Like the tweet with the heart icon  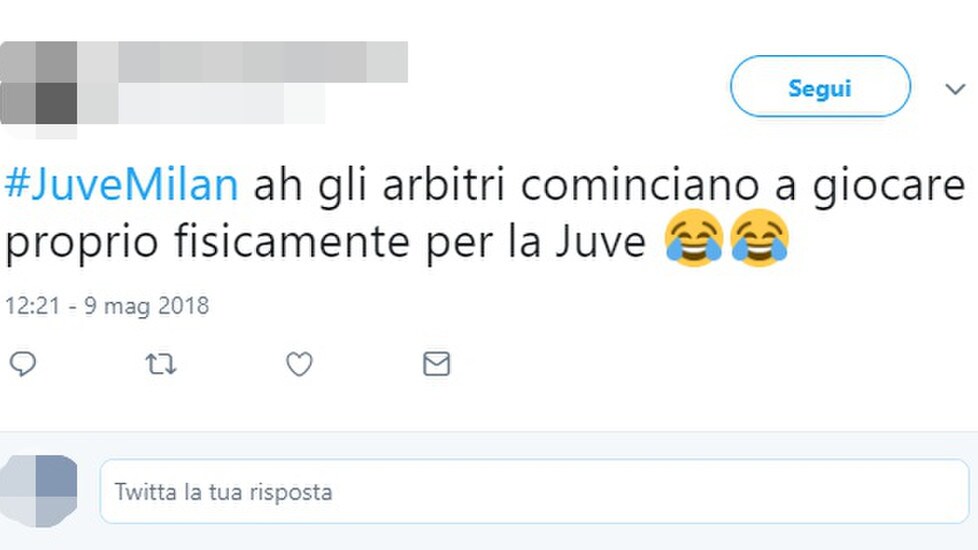[x=299, y=364]
